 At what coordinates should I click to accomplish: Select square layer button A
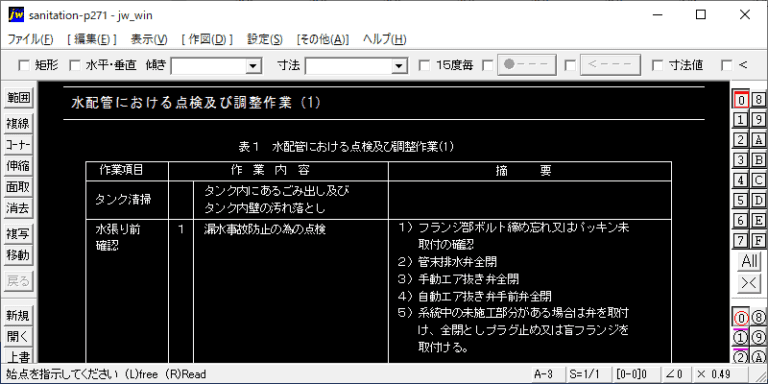click(x=758, y=140)
